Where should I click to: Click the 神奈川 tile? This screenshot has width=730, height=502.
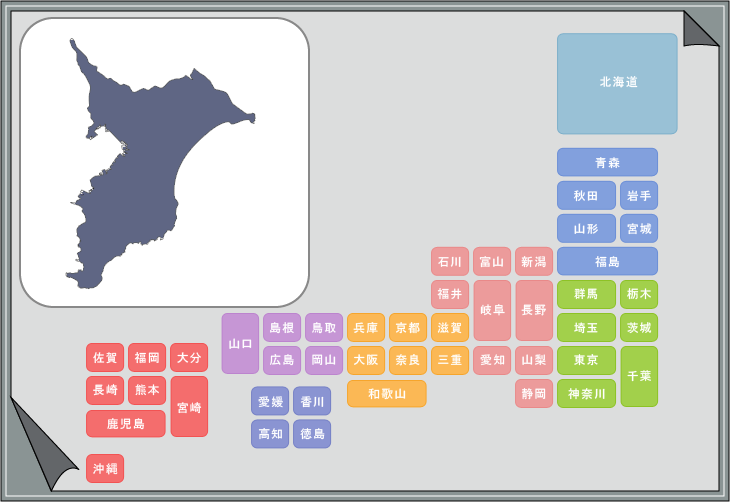coord(586,394)
